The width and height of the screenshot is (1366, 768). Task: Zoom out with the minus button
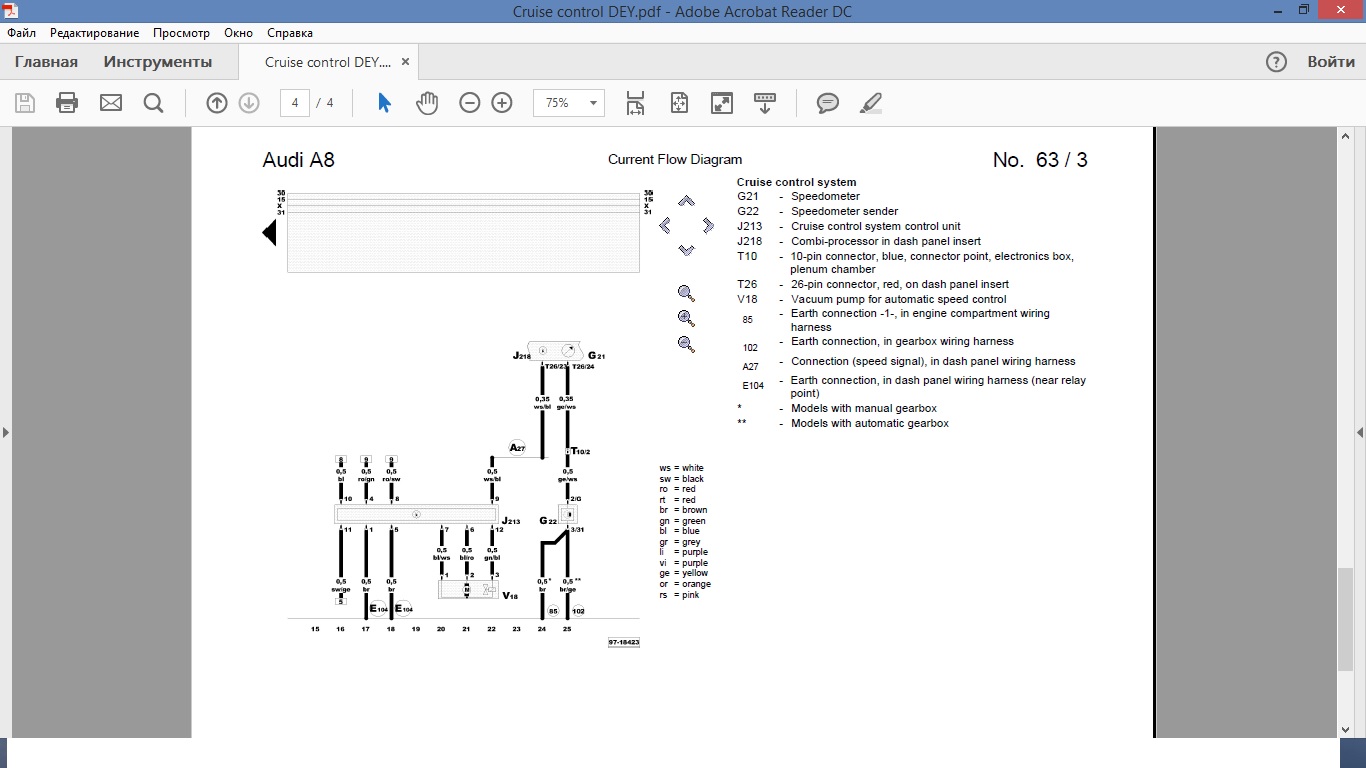point(470,103)
